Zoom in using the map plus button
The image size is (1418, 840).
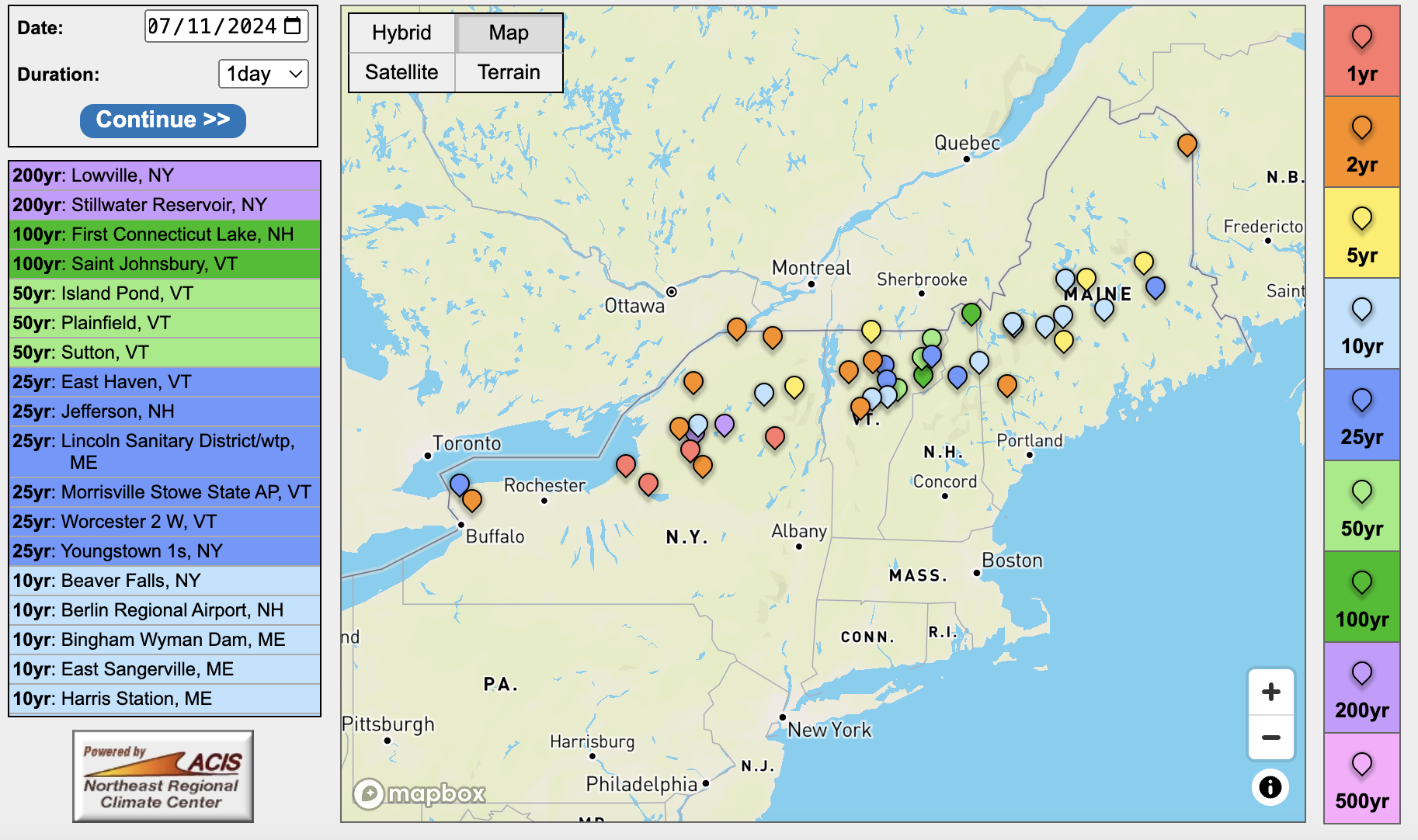point(1270,692)
